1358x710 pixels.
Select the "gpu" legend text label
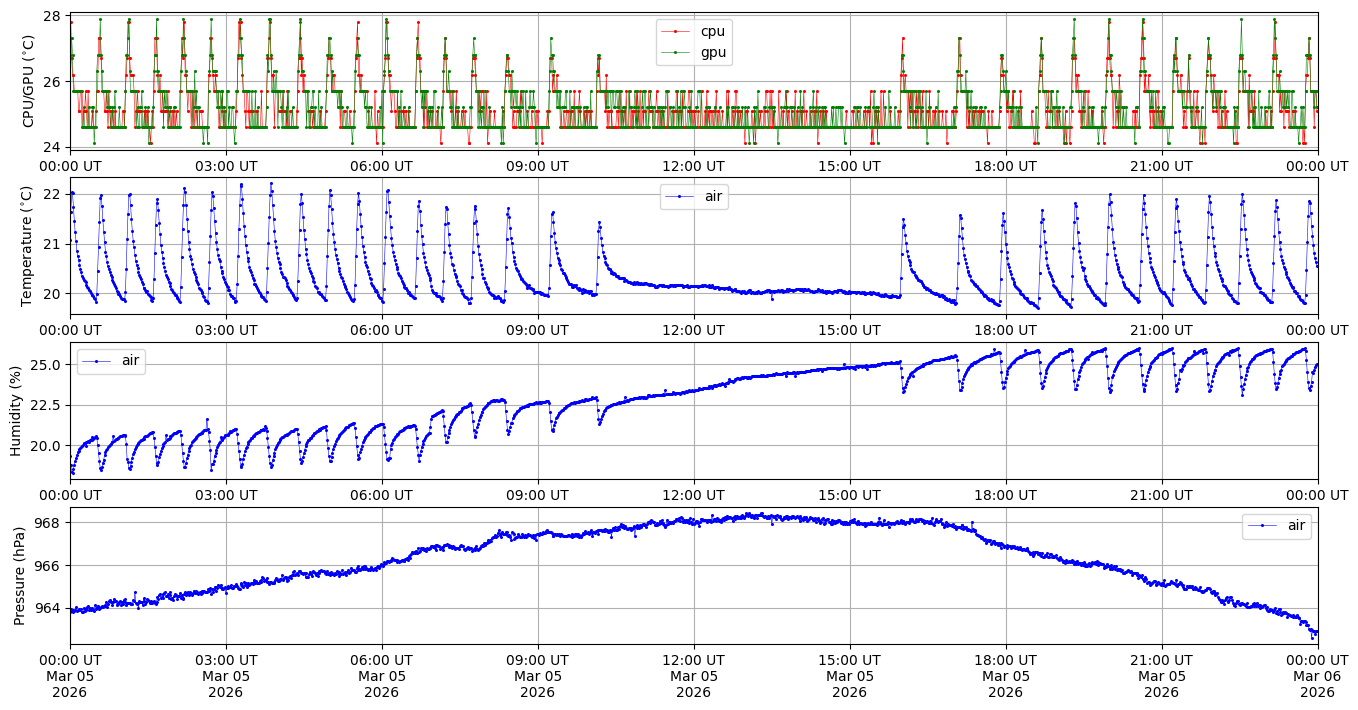(x=713, y=52)
